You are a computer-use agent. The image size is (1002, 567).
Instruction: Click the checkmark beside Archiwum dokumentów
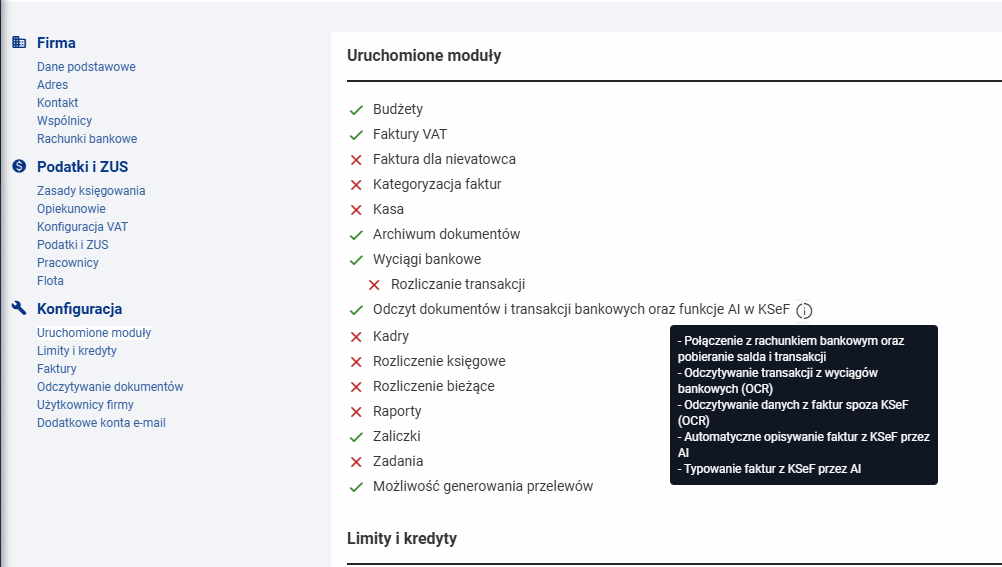click(x=356, y=235)
